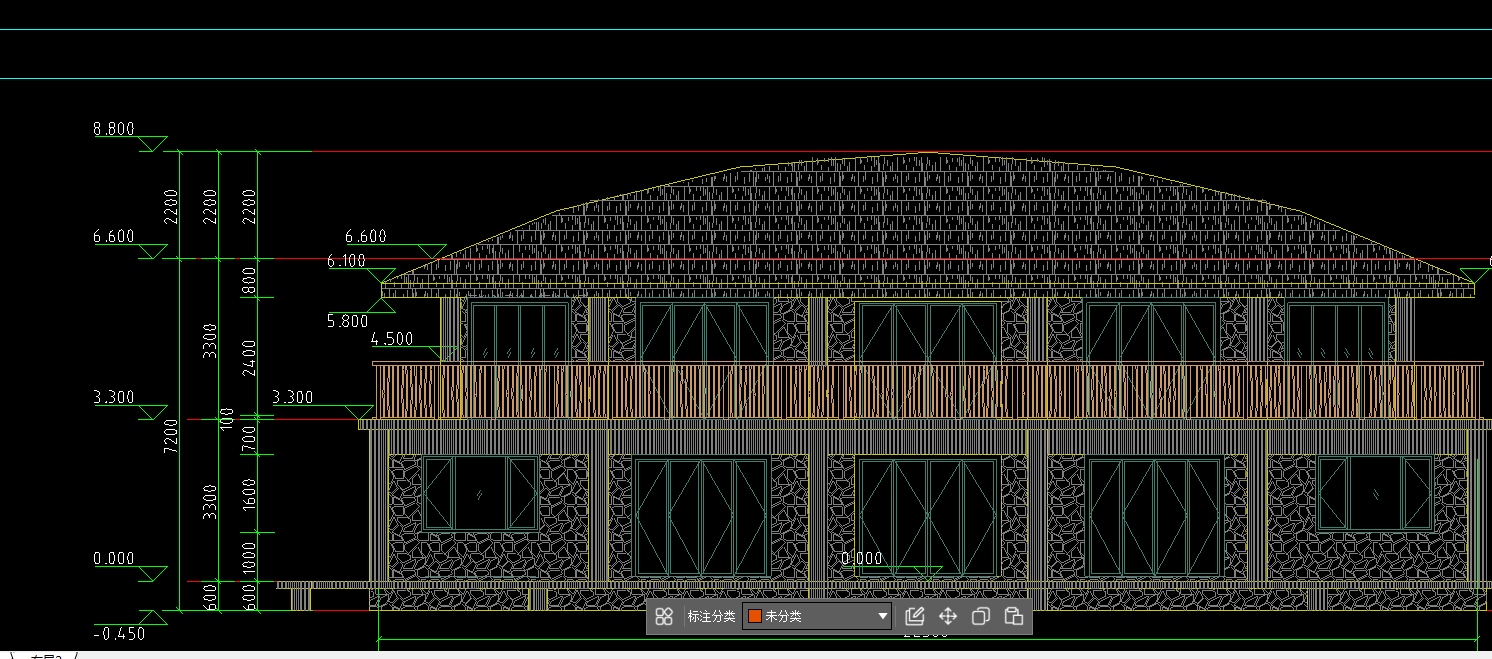The width and height of the screenshot is (1492, 659).
Task: Select the move four-arrow icon
Action: [947, 616]
